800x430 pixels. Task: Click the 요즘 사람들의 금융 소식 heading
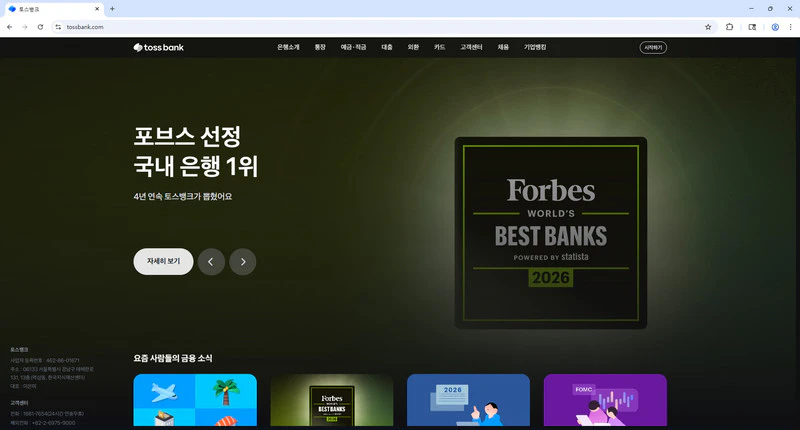[x=173, y=358]
